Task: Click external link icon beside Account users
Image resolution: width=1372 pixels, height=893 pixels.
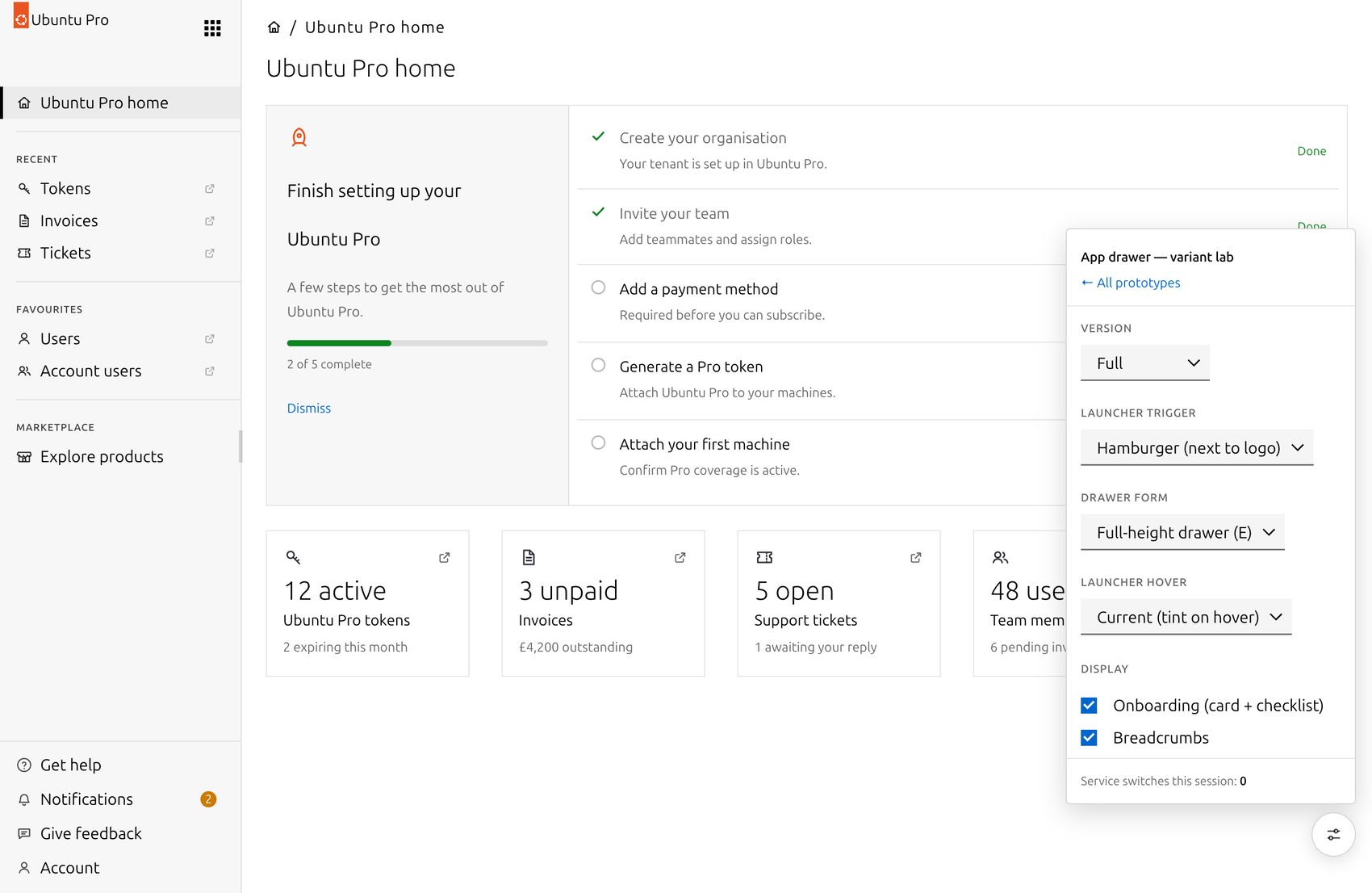Action: tap(210, 371)
